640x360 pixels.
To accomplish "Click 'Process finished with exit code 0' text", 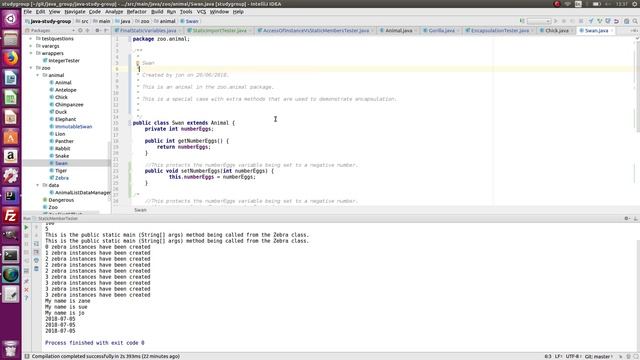I will [95, 343].
